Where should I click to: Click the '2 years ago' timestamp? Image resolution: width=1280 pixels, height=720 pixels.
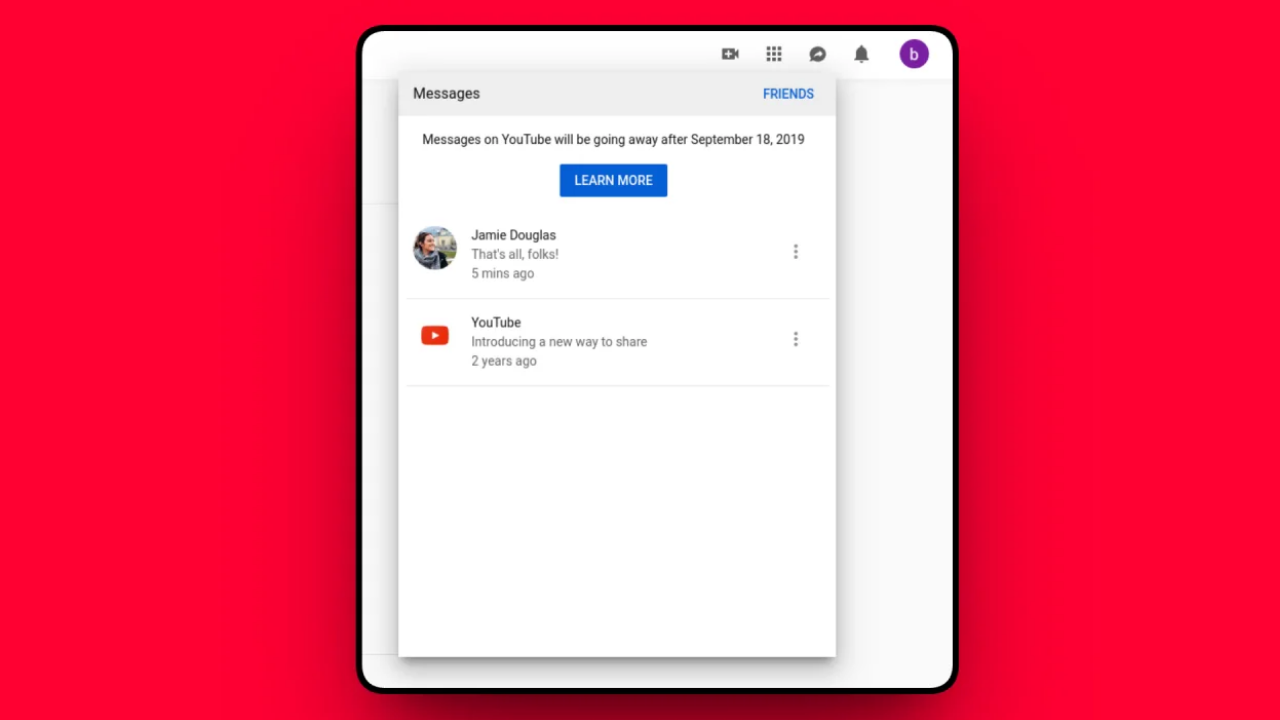point(504,361)
